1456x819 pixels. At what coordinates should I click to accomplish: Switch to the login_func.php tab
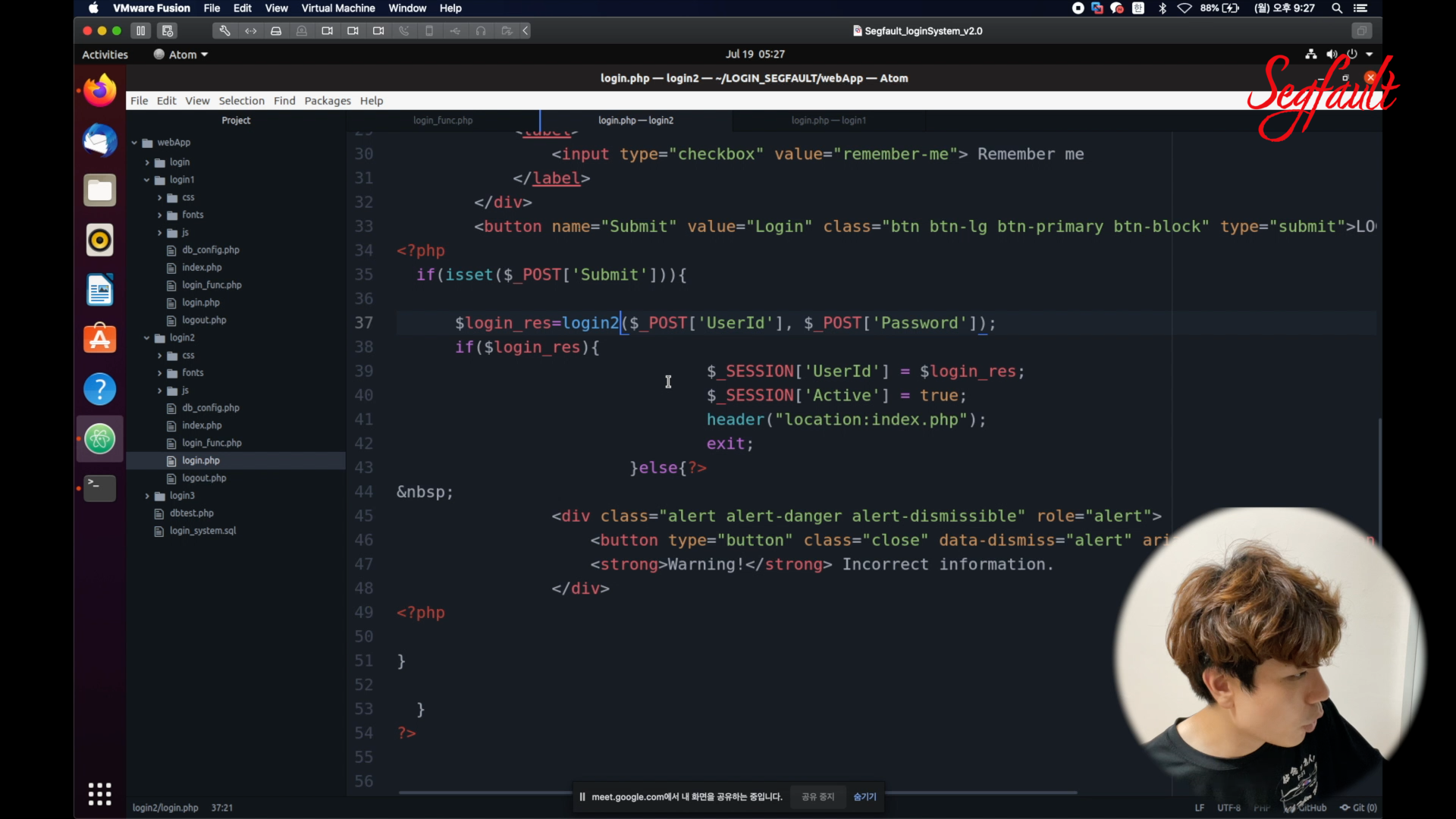point(443,121)
